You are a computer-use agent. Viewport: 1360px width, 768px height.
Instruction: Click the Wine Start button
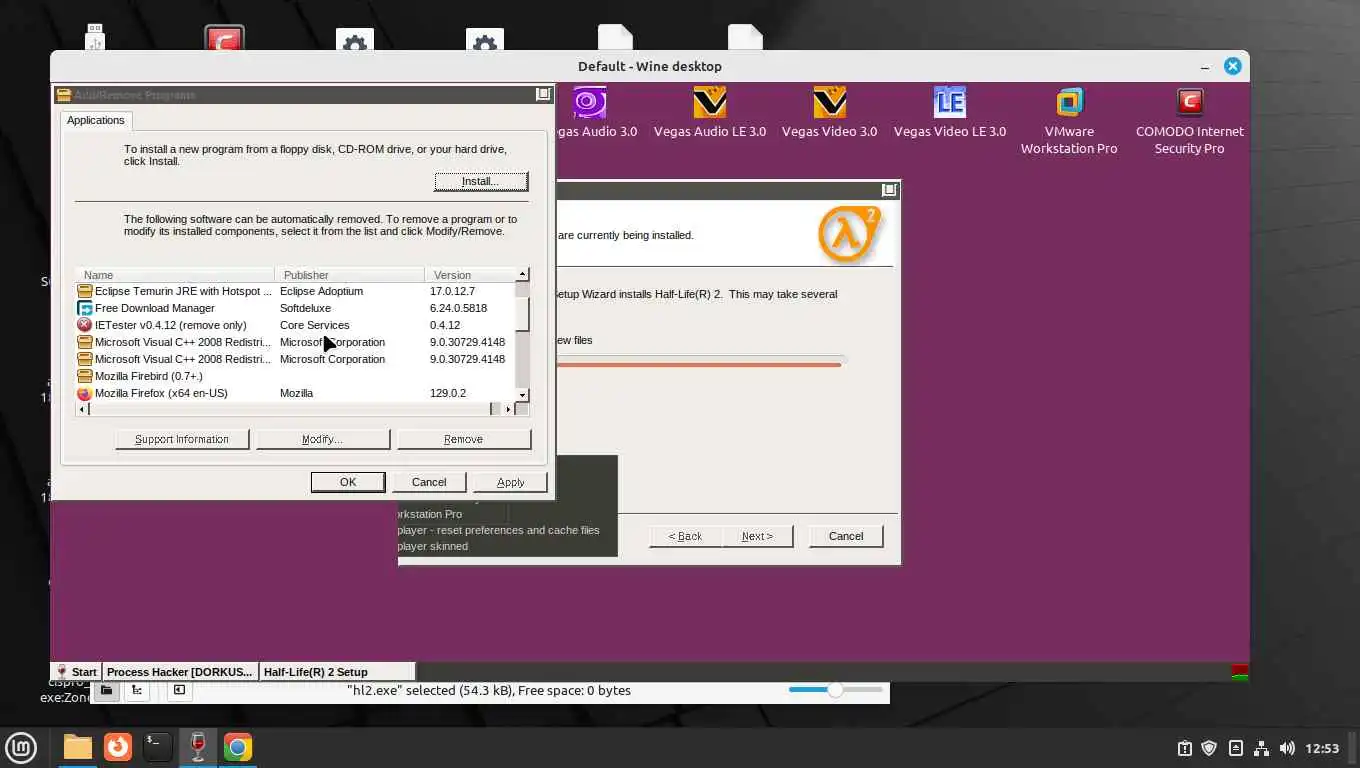(x=76, y=672)
